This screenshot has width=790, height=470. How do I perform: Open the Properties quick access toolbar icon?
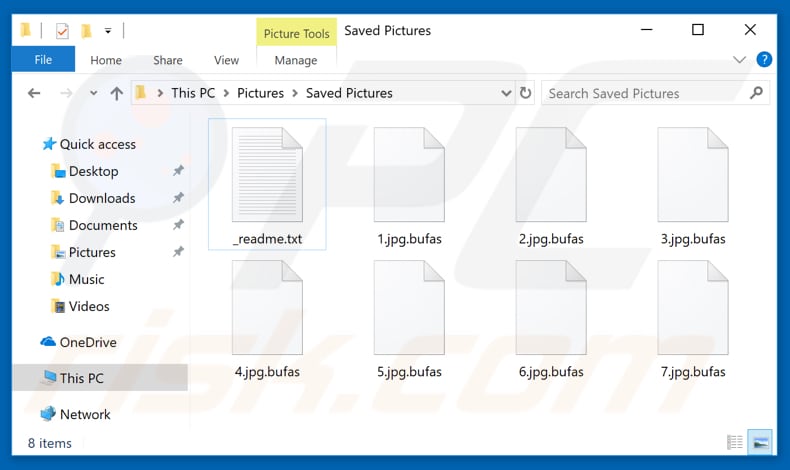(x=62, y=31)
